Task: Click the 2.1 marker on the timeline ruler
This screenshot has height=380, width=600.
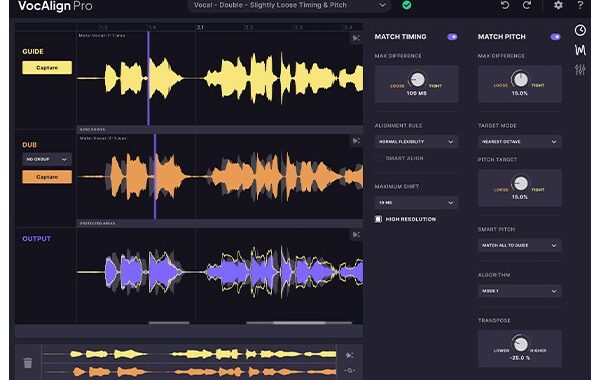Action: [x=200, y=27]
